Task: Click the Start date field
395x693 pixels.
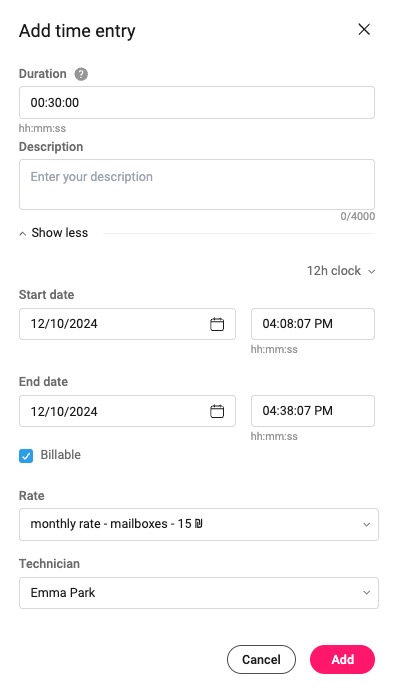Action: [127, 324]
